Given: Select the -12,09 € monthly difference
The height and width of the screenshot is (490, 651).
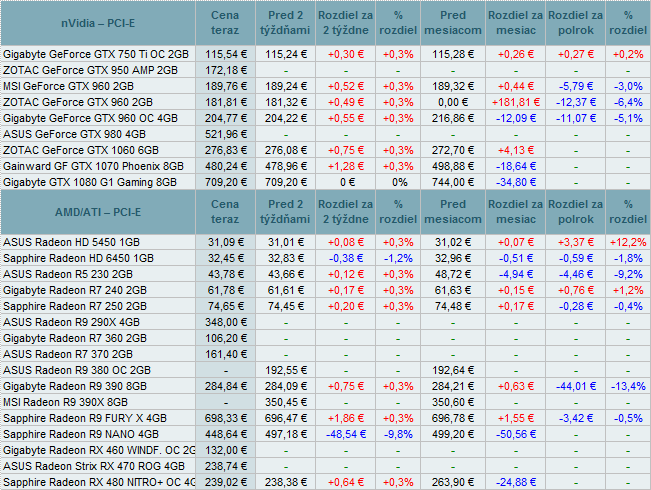Looking at the screenshot, I should [x=516, y=118].
